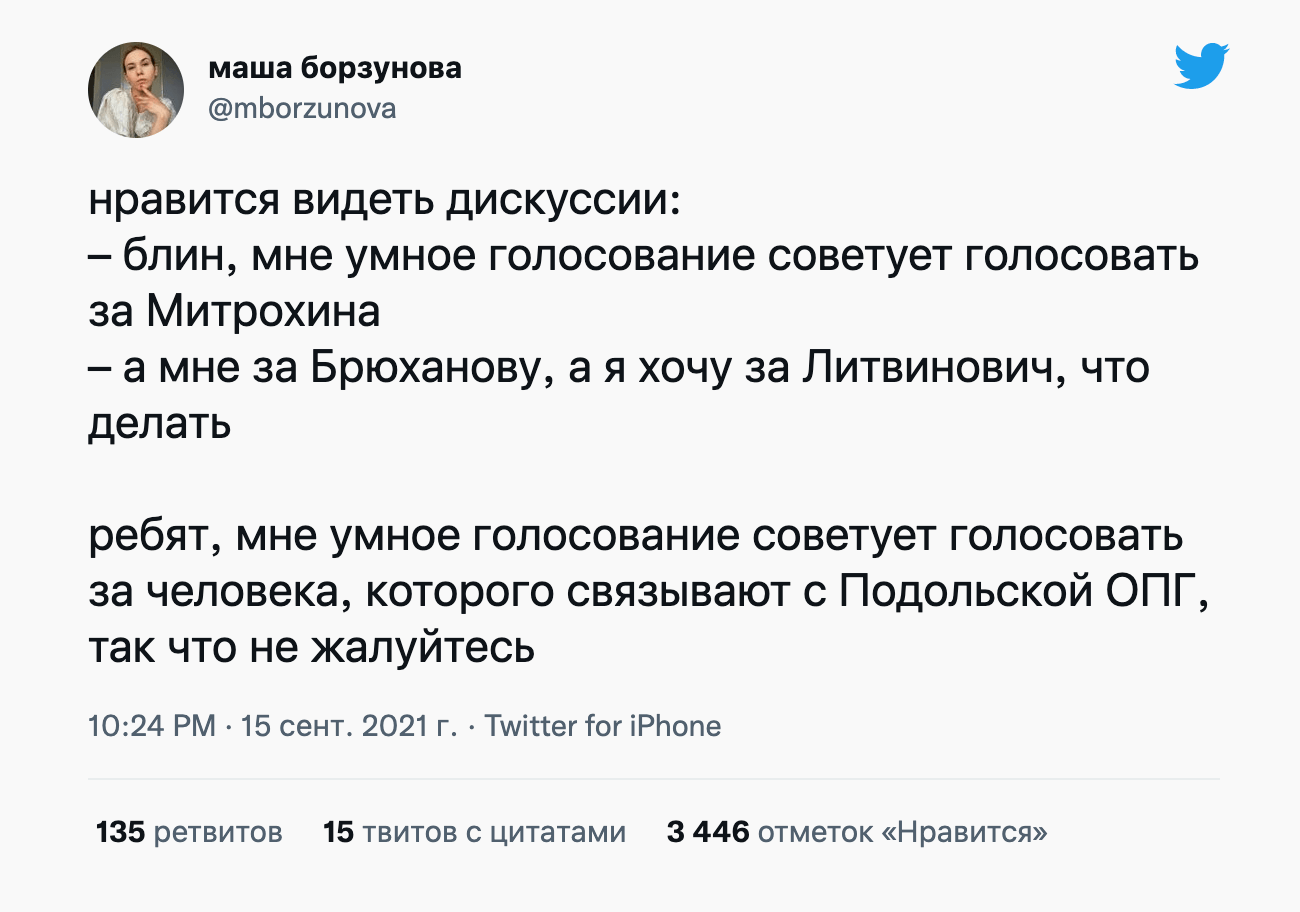
Task: Click the word "делать" in the tweet
Action: [160, 425]
